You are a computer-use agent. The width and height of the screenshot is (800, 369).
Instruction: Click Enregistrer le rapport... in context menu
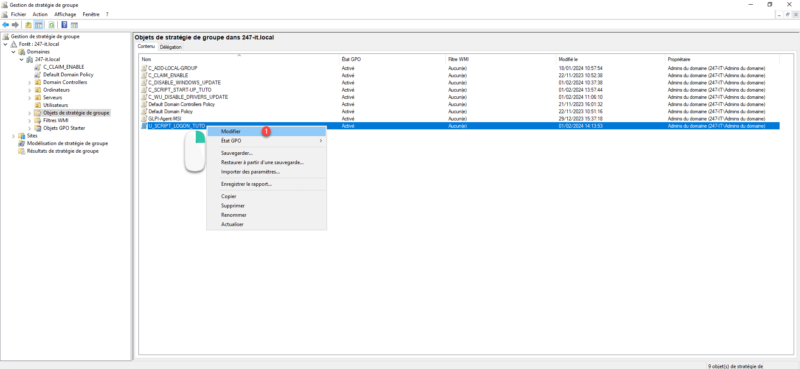pyautogui.click(x=266, y=184)
